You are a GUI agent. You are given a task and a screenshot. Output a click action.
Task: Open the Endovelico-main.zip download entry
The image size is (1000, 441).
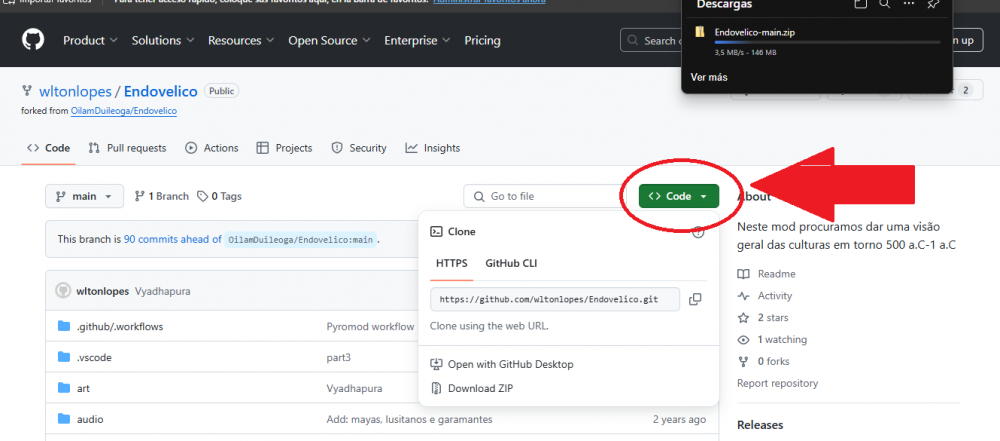[x=754, y=32]
